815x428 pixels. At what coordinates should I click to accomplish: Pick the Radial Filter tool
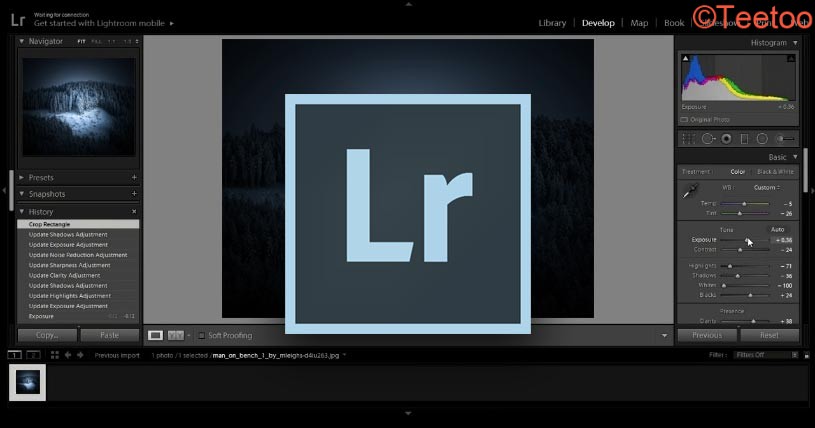click(x=762, y=139)
